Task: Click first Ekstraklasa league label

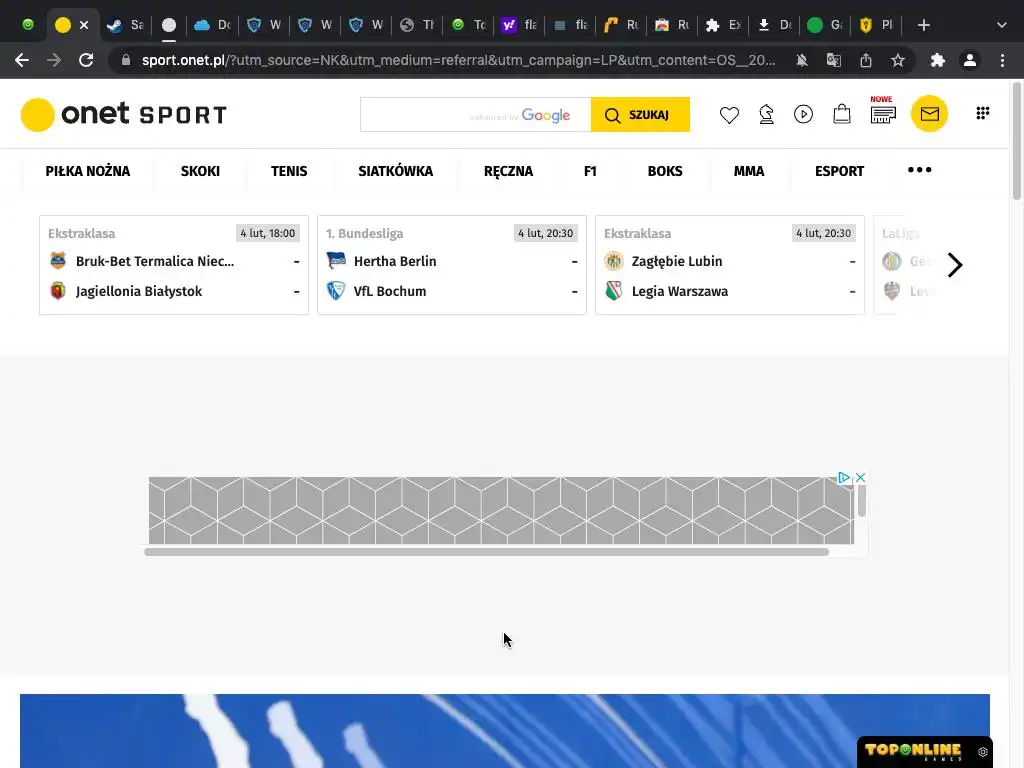Action: [x=82, y=233]
